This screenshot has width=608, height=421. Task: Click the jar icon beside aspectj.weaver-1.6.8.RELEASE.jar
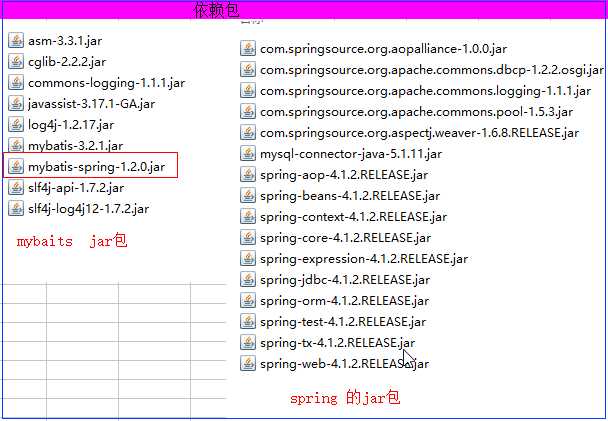(x=248, y=133)
